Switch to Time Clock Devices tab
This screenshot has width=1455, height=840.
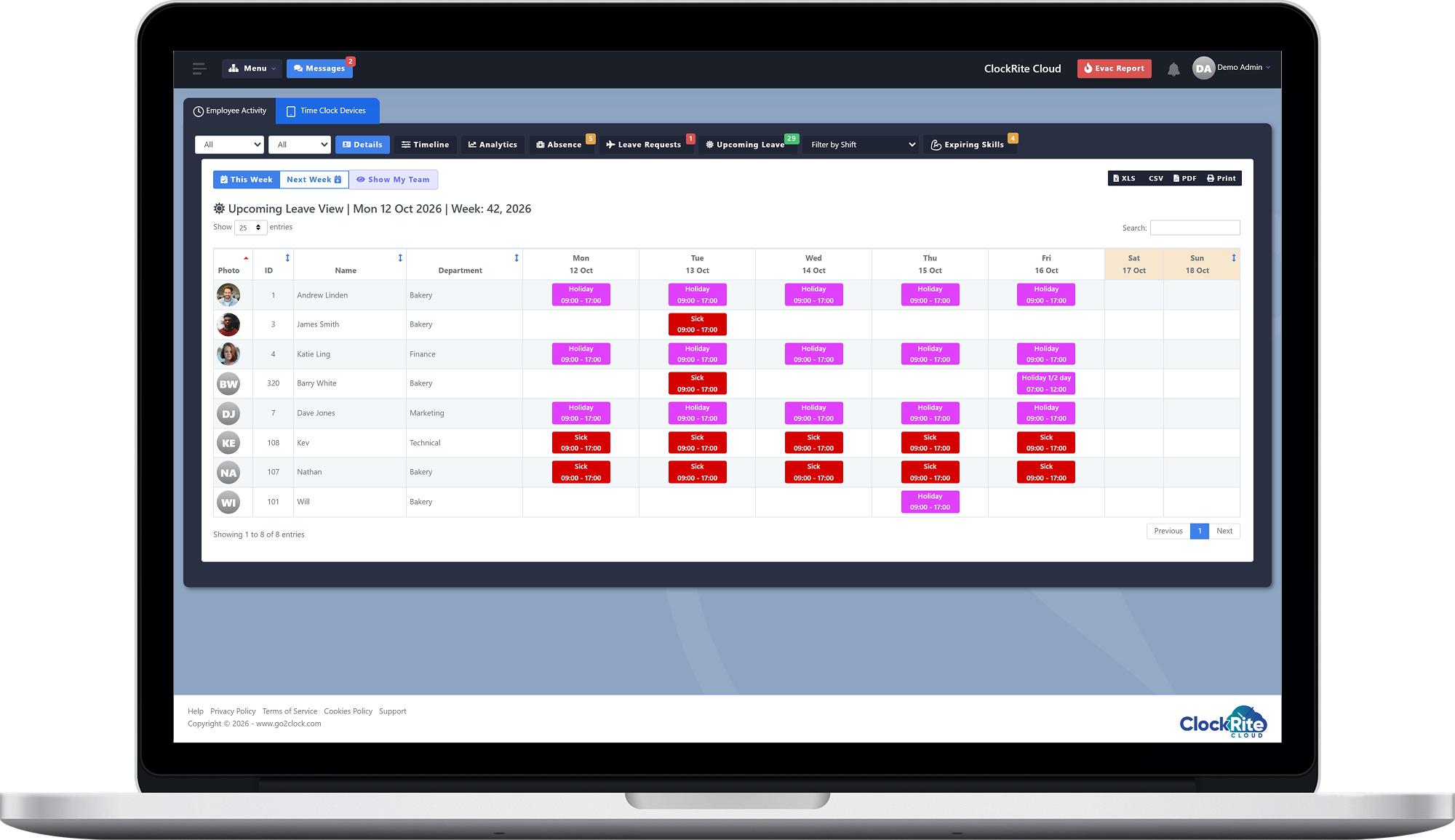327,111
